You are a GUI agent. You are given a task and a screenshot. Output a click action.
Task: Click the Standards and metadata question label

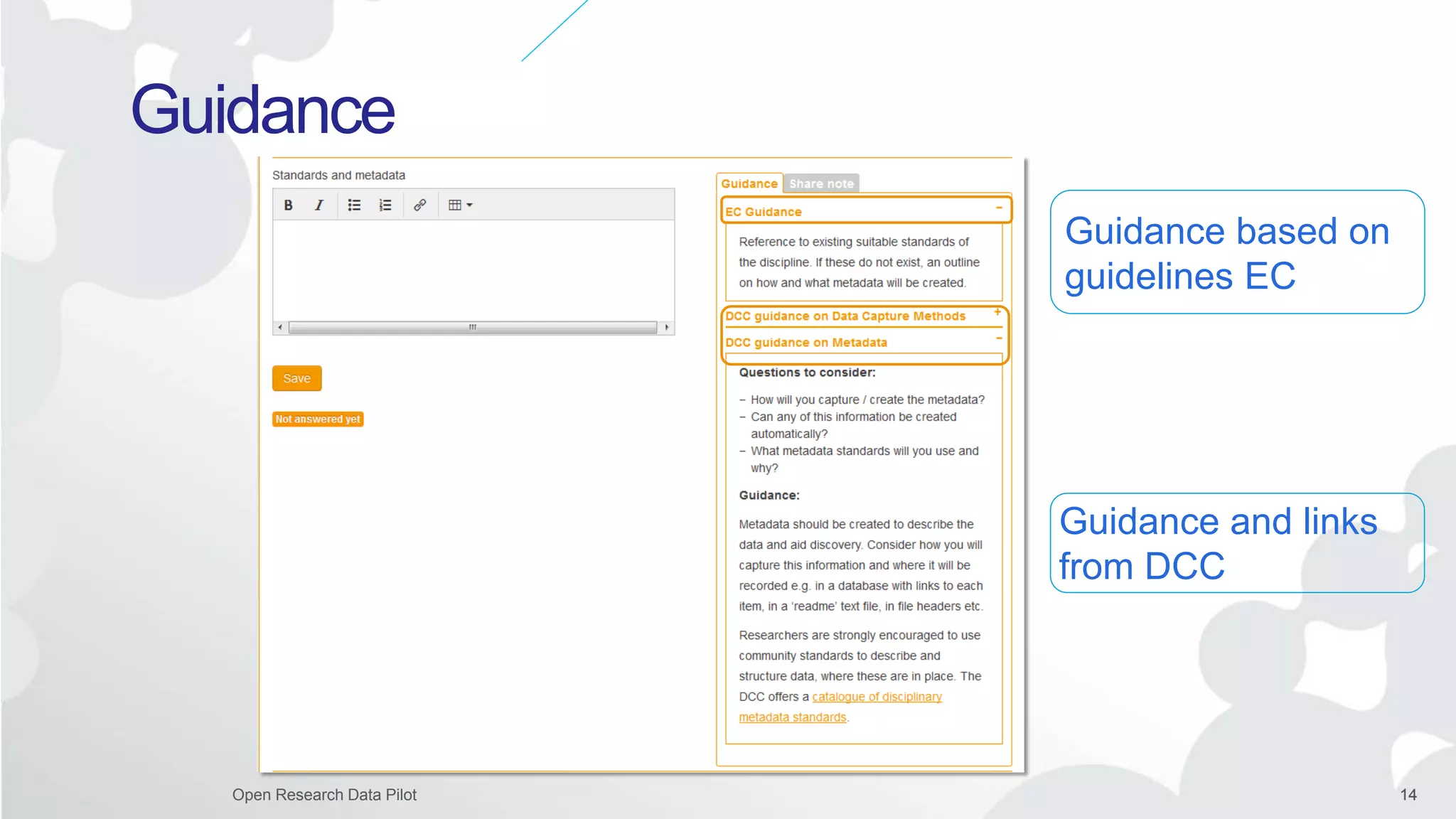338,176
